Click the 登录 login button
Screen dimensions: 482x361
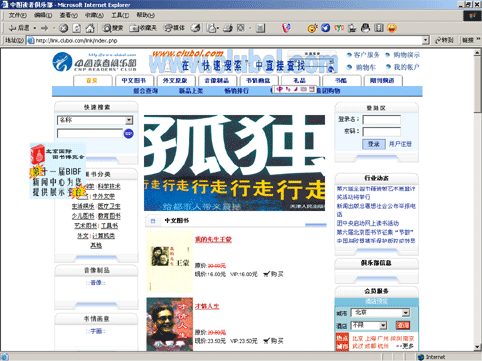tap(374, 144)
